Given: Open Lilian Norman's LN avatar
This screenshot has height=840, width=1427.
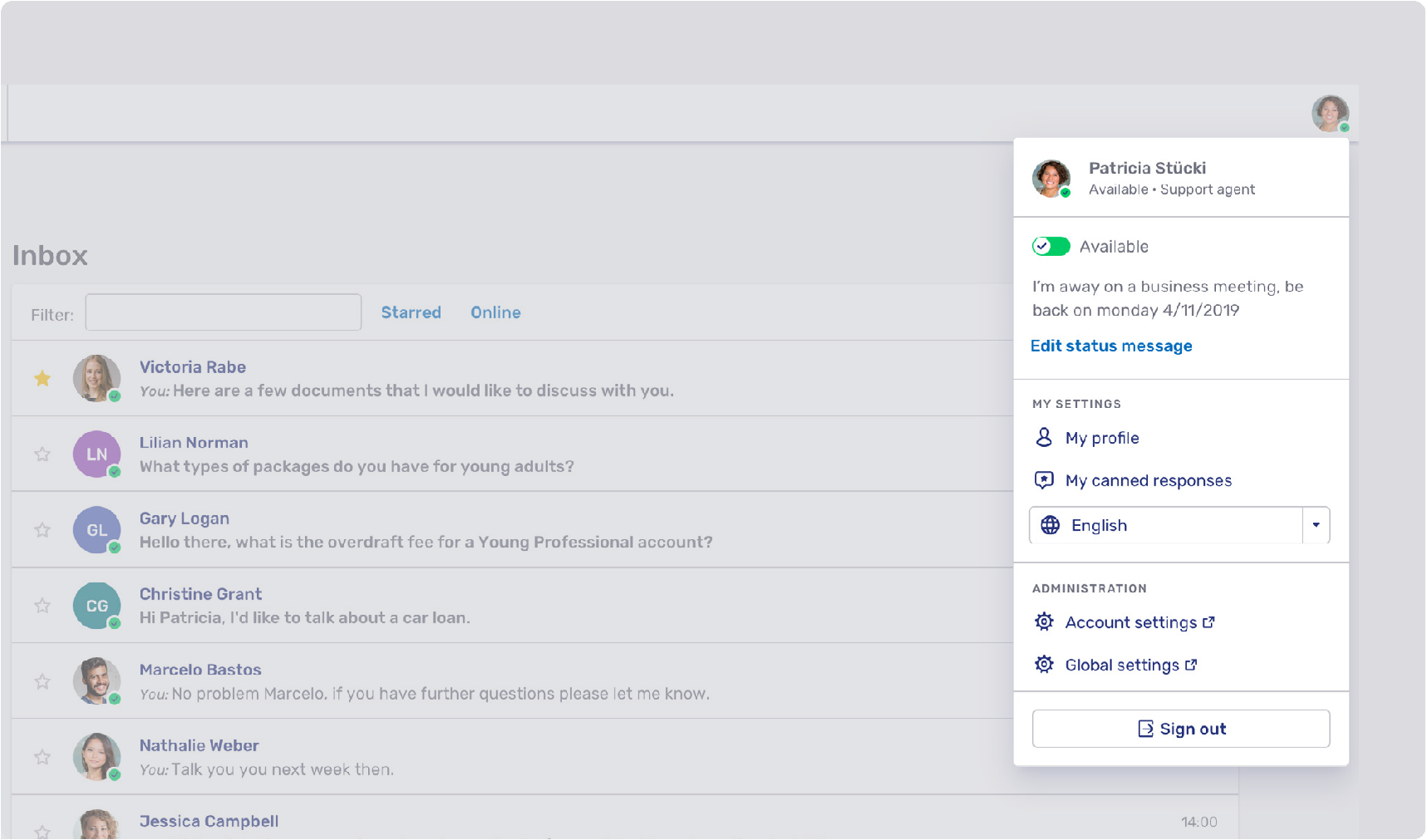Looking at the screenshot, I should [x=96, y=454].
